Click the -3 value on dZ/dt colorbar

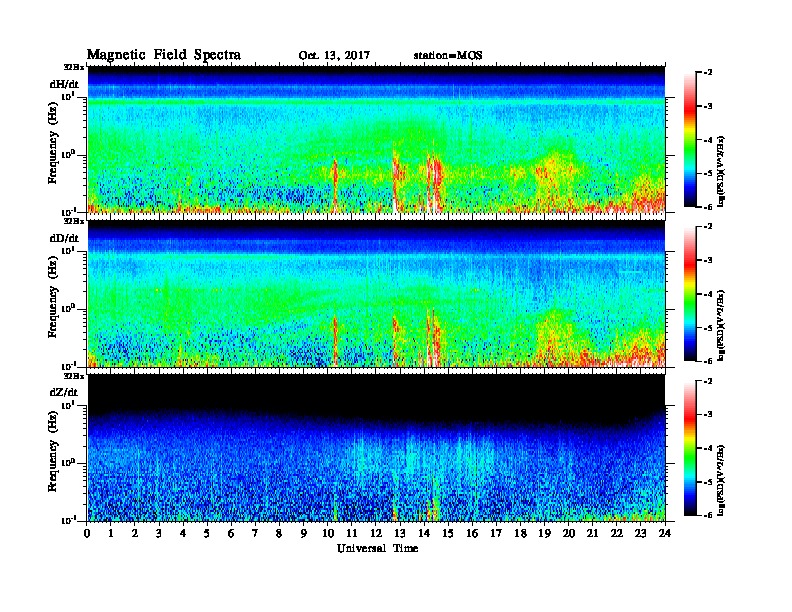[709, 414]
